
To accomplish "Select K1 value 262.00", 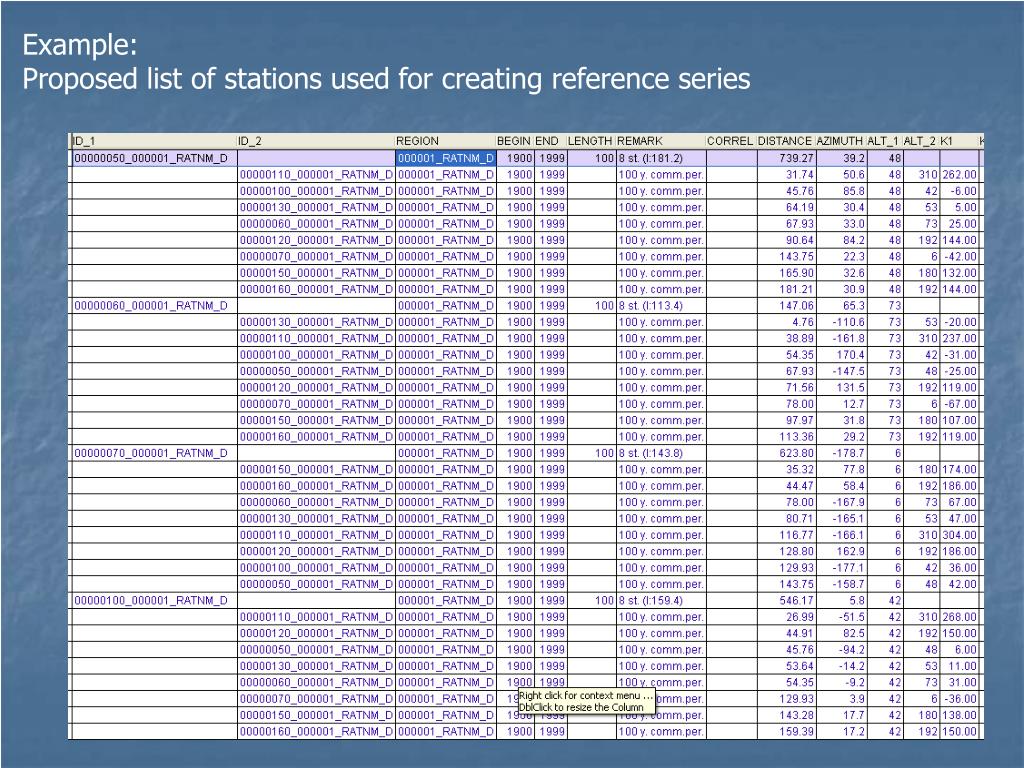I will [x=959, y=174].
